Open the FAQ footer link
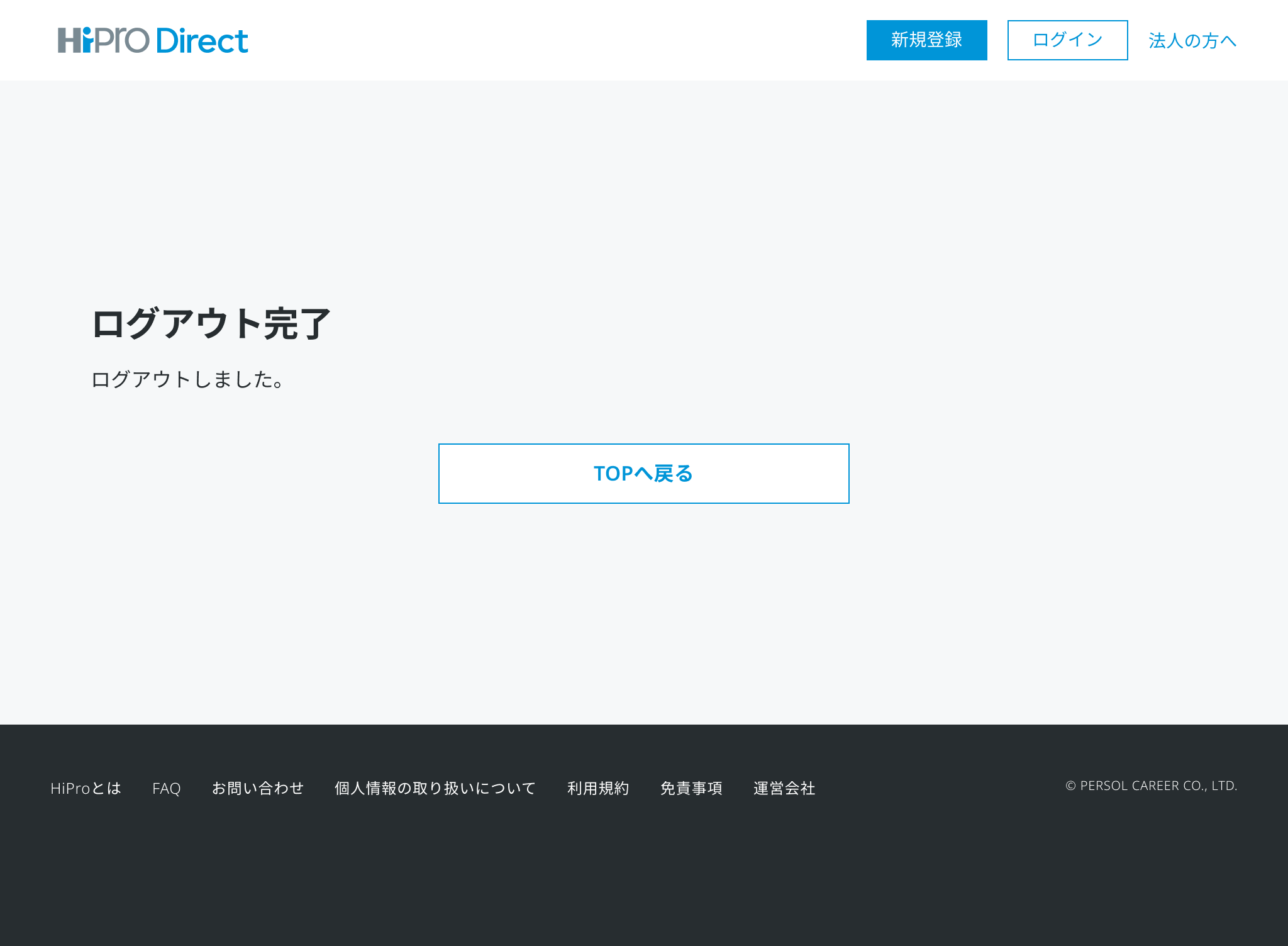The height and width of the screenshot is (946, 1288). click(x=166, y=788)
